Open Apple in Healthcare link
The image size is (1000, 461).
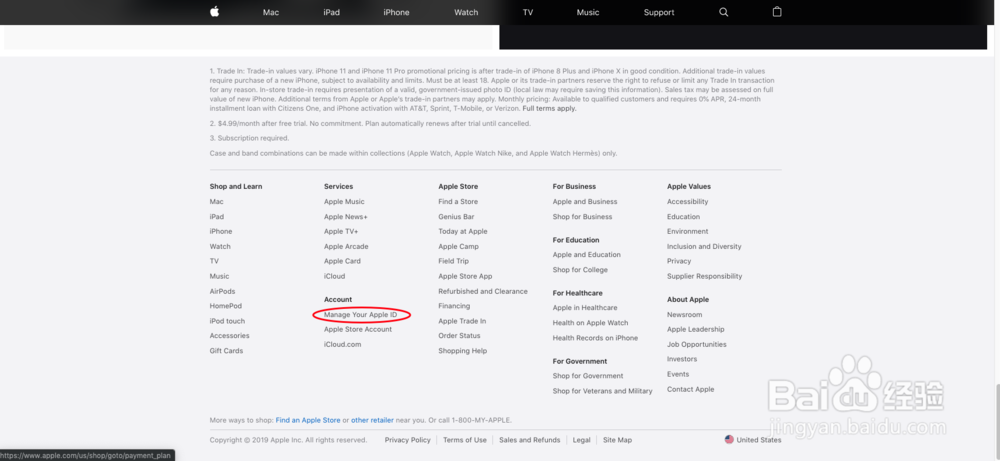coord(585,308)
